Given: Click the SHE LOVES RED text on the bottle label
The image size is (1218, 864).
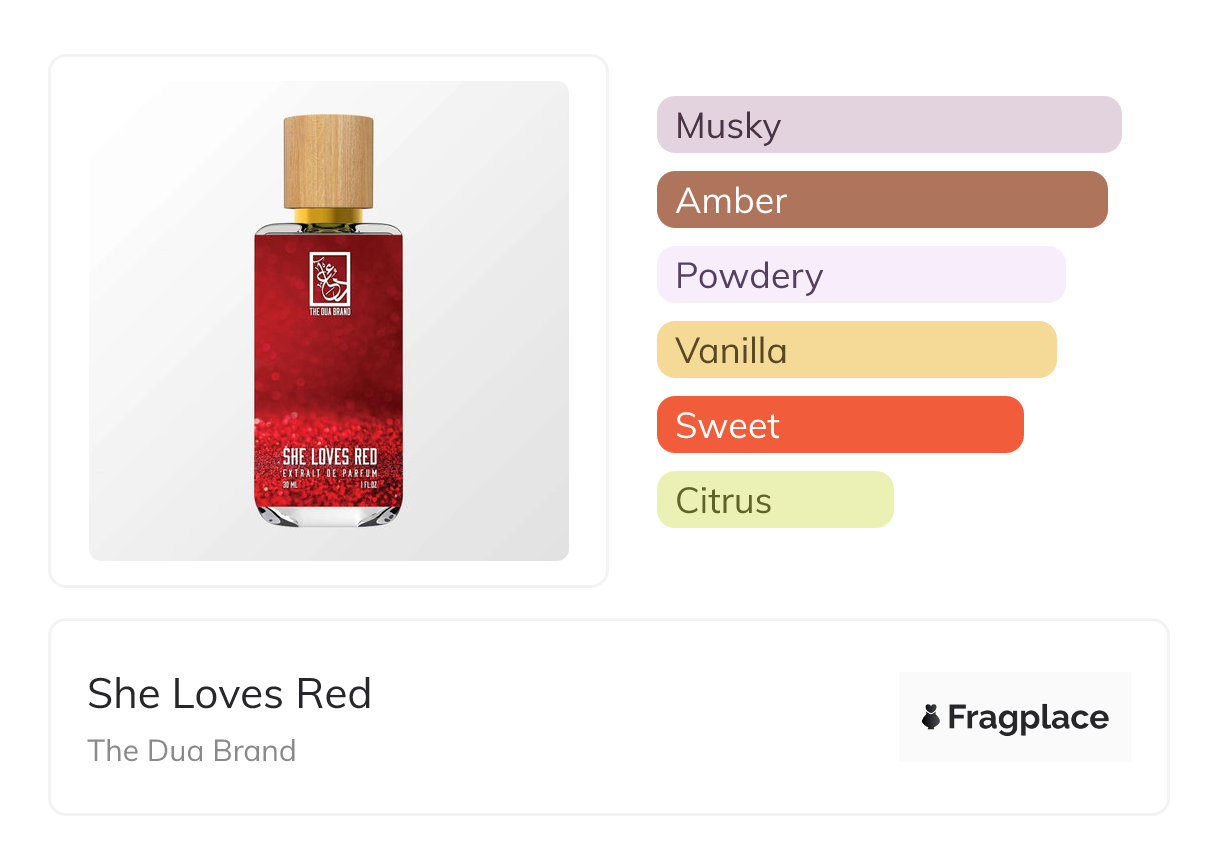Looking at the screenshot, I should [329, 457].
